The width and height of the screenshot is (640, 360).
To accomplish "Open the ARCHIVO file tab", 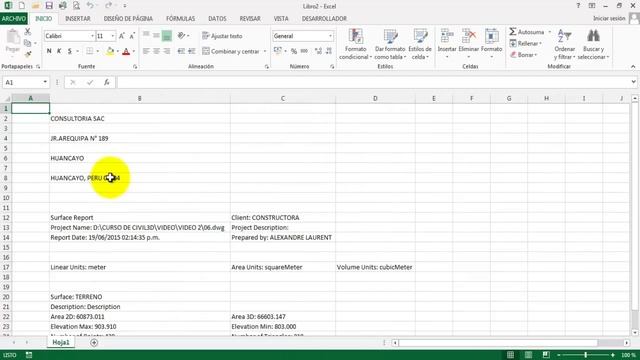I will 14,19.
